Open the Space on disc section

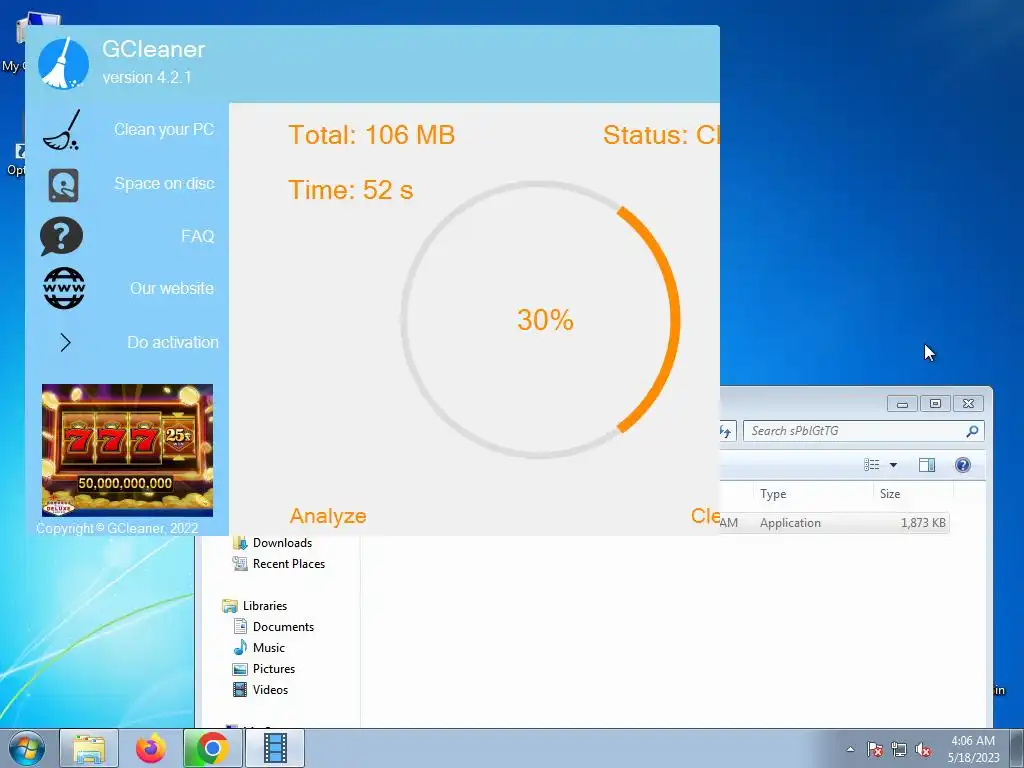pyautogui.click(x=165, y=184)
